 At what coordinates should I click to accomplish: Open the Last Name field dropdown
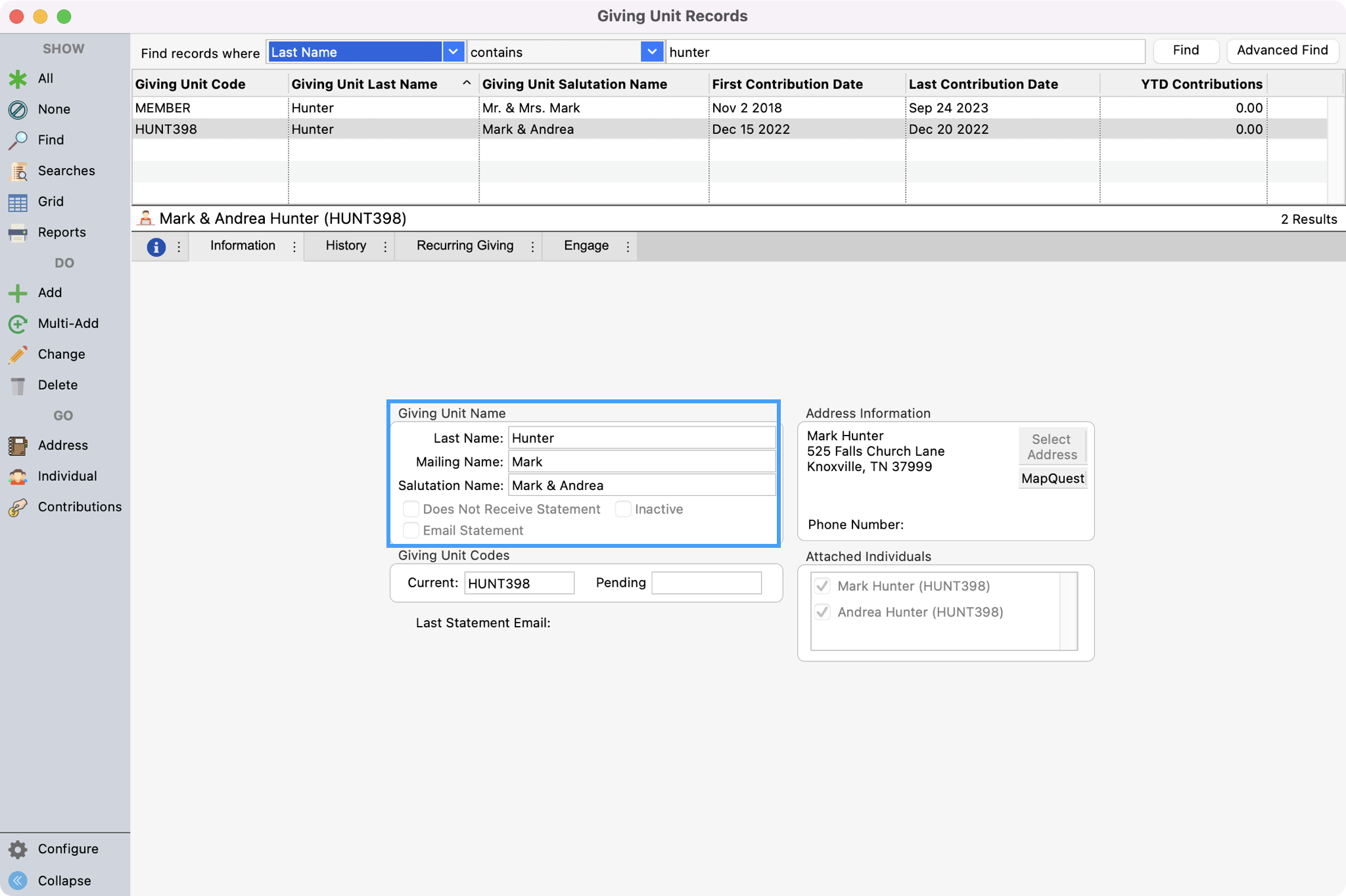click(x=453, y=52)
